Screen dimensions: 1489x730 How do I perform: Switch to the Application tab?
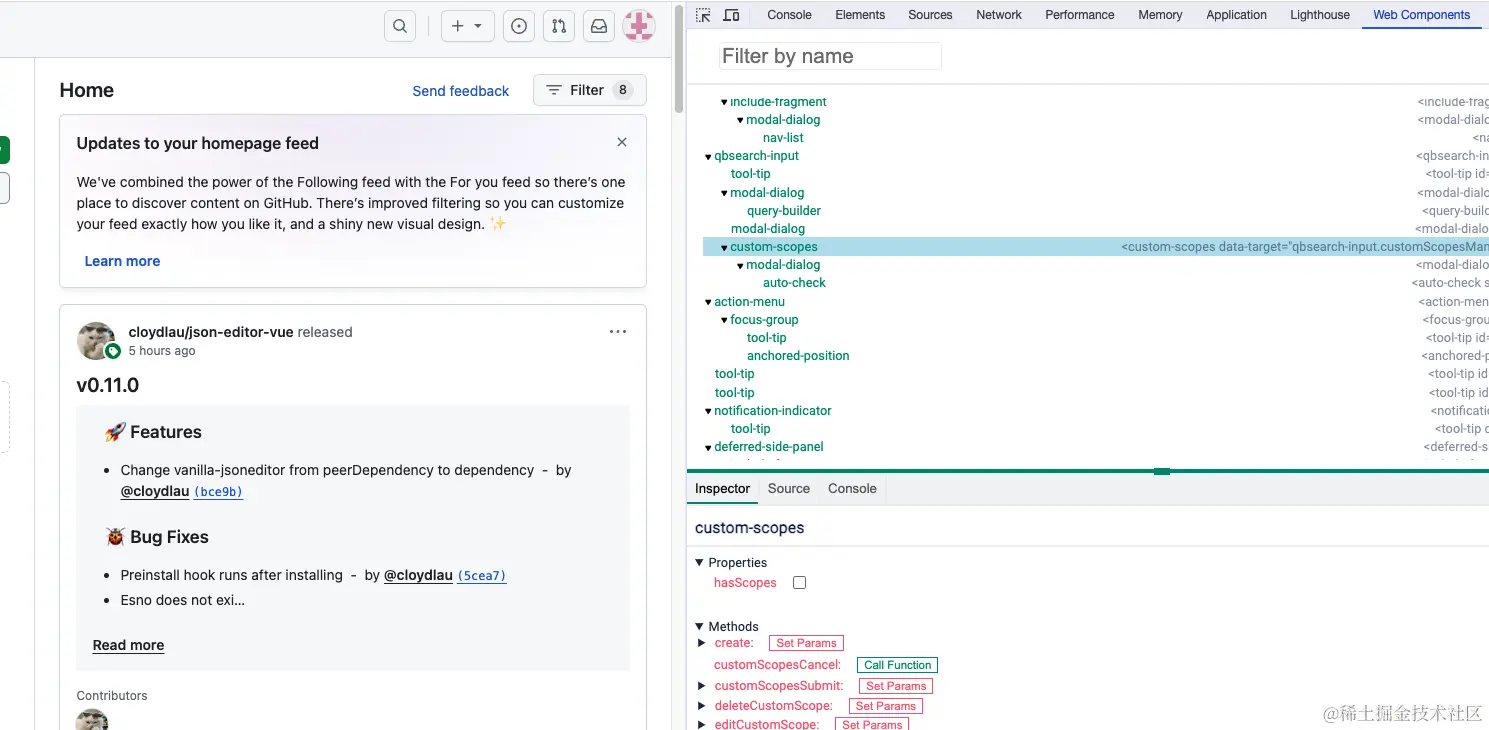pyautogui.click(x=1236, y=15)
